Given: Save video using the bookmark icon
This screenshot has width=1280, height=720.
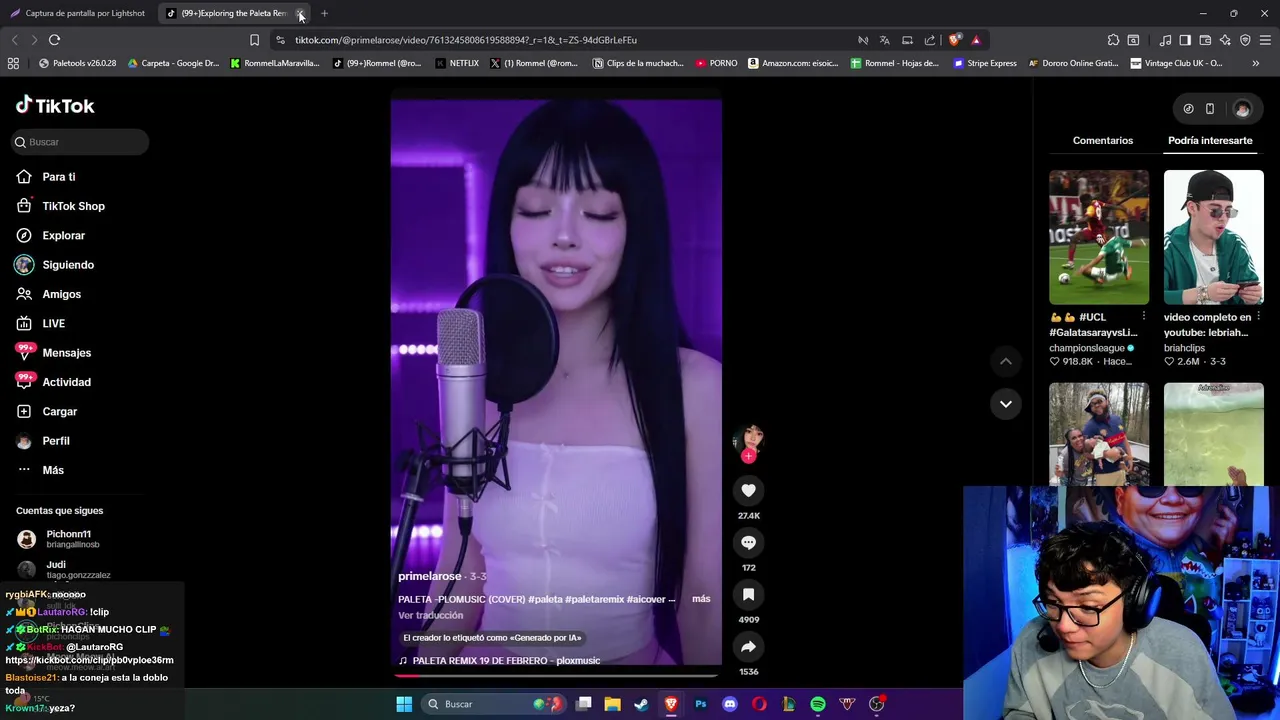Looking at the screenshot, I should [x=748, y=594].
